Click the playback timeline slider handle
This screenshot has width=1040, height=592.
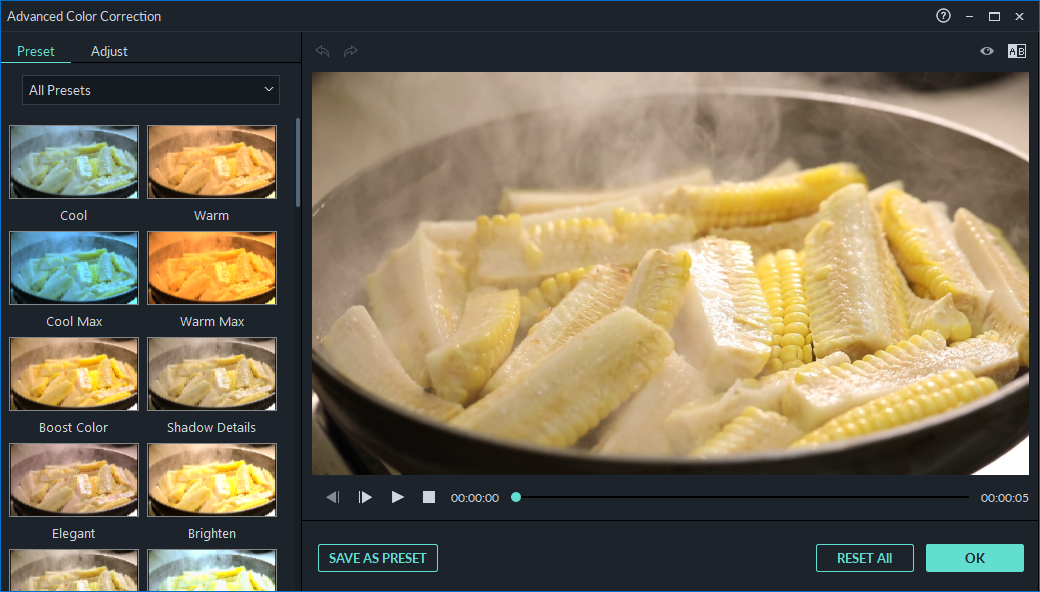tap(516, 497)
